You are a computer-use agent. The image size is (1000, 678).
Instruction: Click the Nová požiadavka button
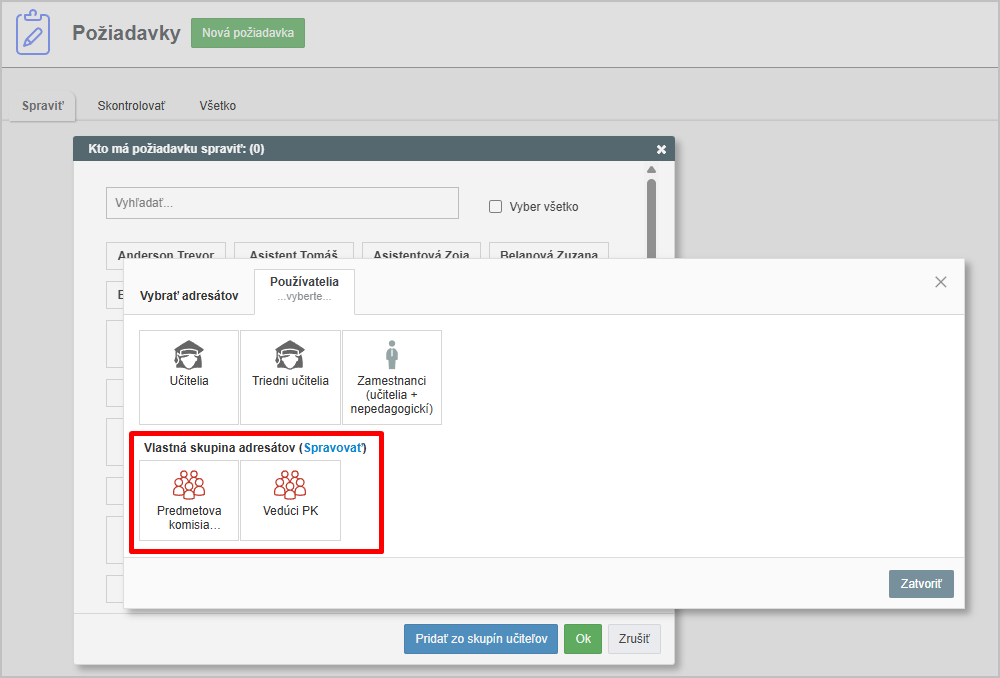pos(248,33)
